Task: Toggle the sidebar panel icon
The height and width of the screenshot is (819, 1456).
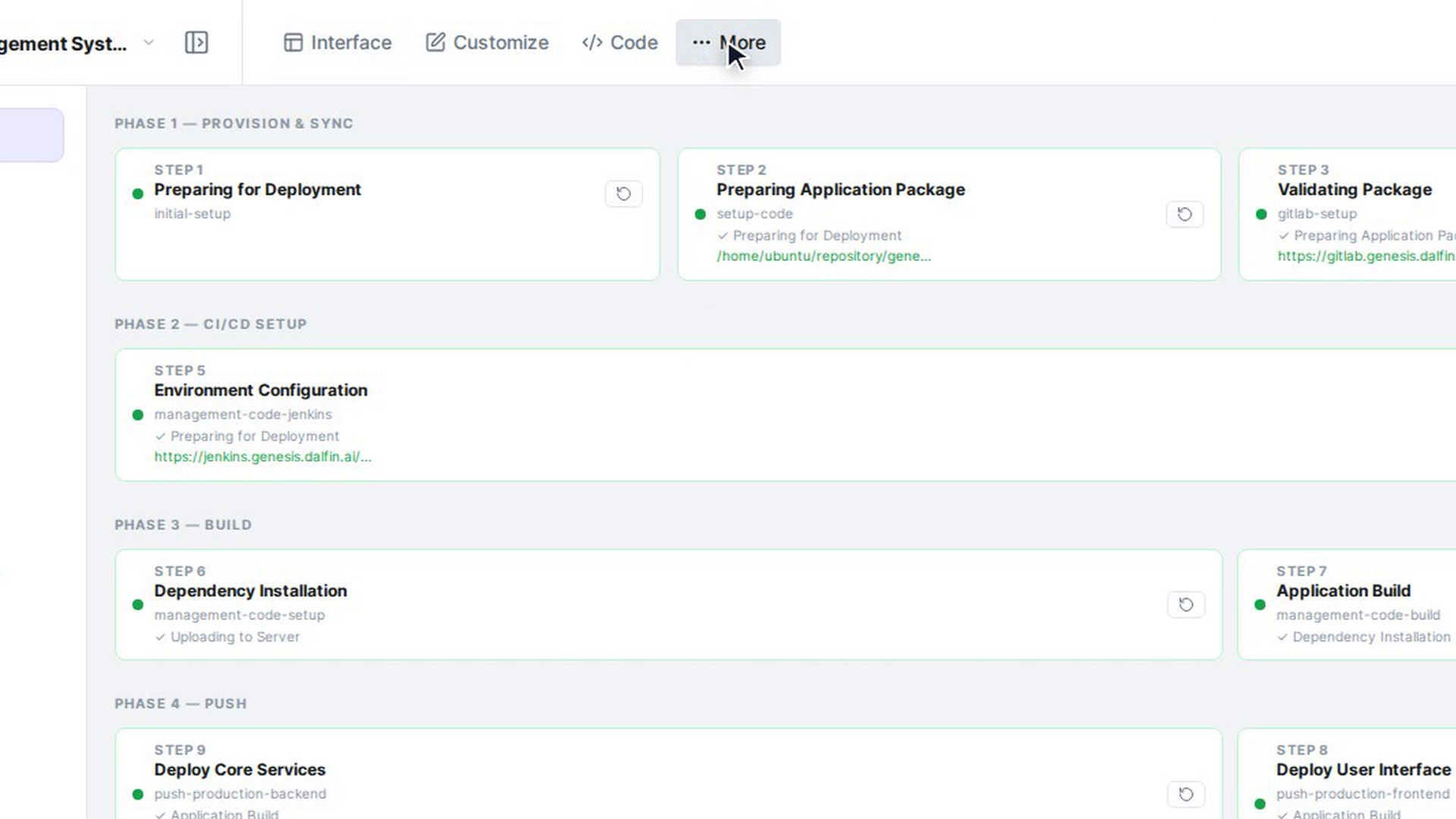Action: (x=196, y=42)
